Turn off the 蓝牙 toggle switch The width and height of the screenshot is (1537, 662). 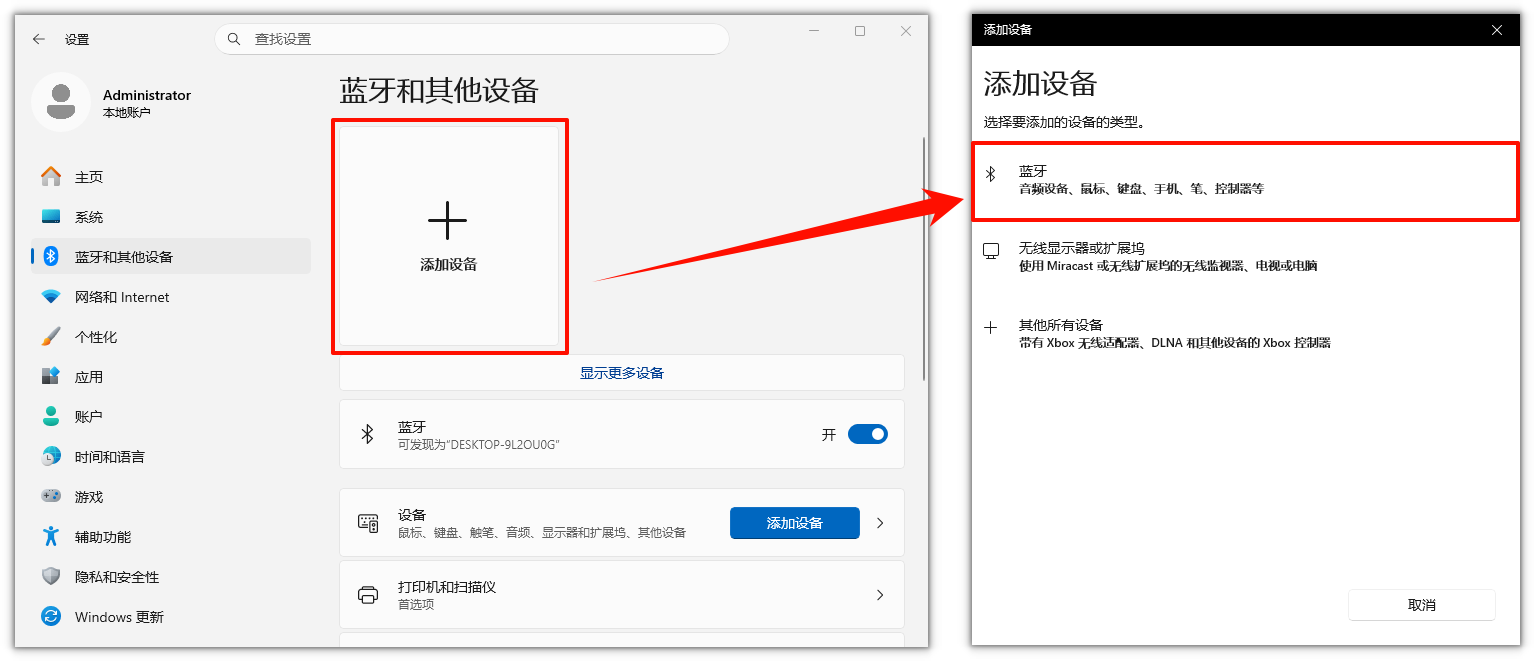click(x=867, y=434)
